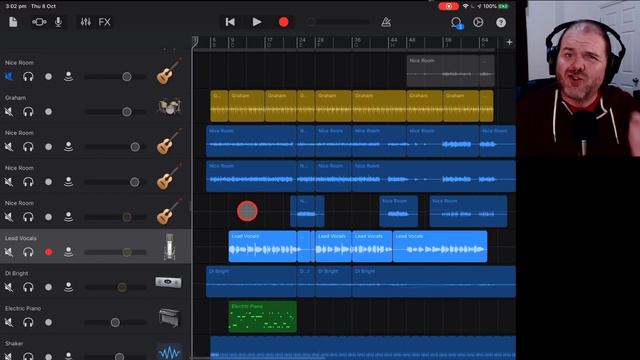Tap the piano icon on Electric Piano track
640x360 pixels.
(x=169, y=317)
